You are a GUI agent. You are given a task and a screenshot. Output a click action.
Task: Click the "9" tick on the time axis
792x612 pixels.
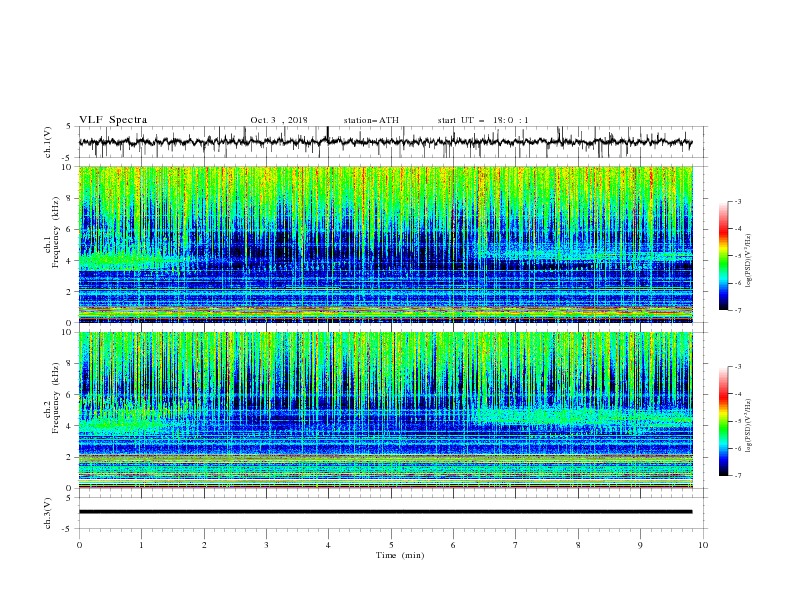640,545
